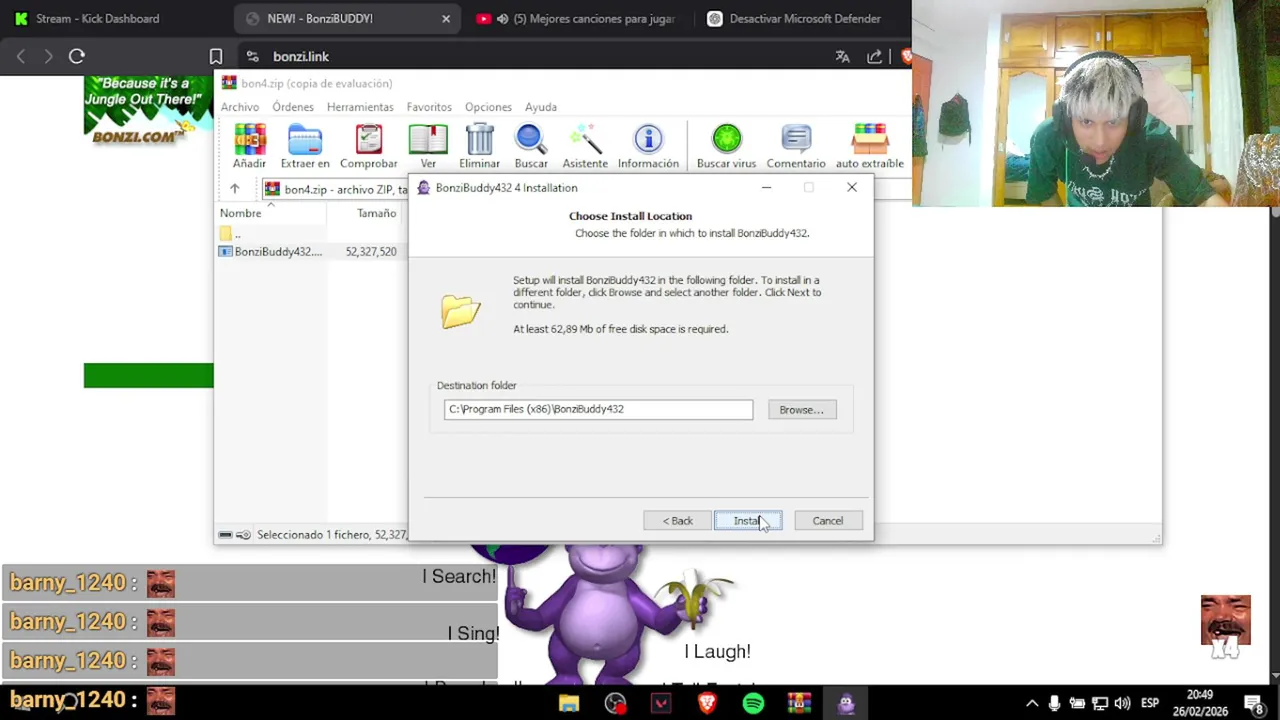Close the NEW! - BonziBUDDY! browser tab
The height and width of the screenshot is (720, 1280).
[446, 18]
